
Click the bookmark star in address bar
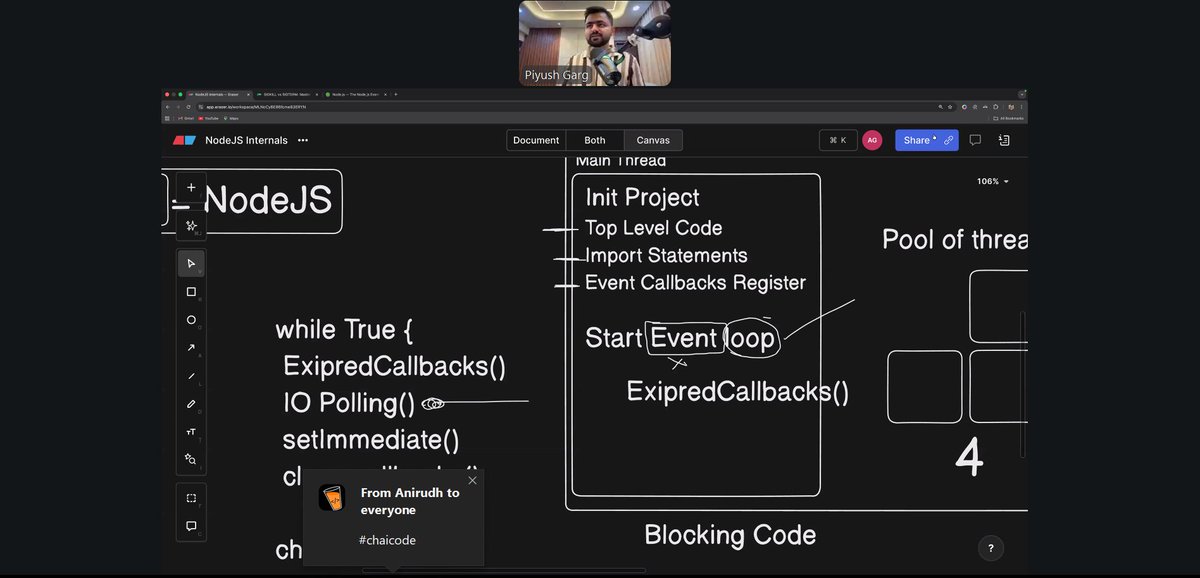950,107
